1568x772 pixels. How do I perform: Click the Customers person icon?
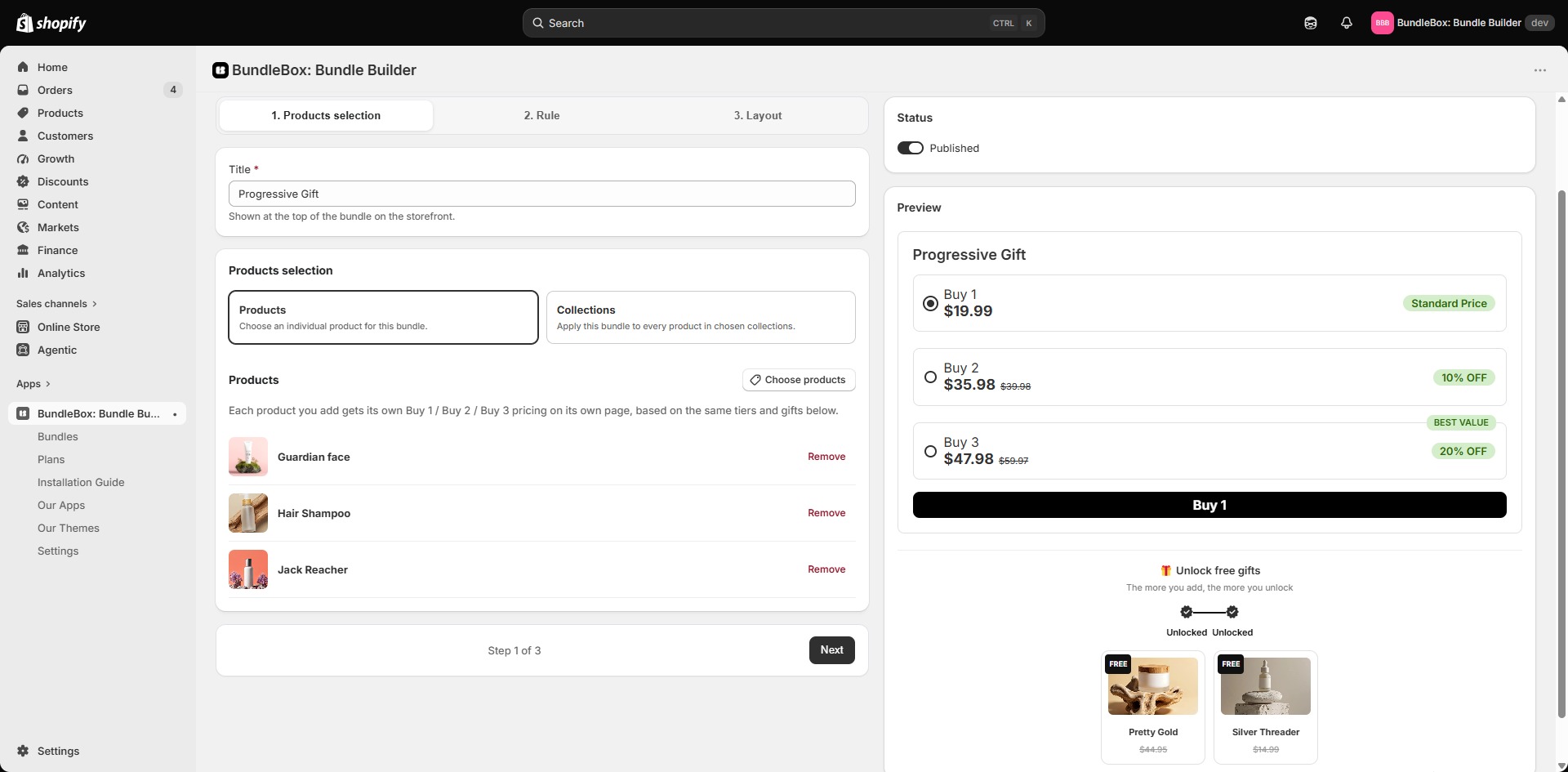[23, 136]
